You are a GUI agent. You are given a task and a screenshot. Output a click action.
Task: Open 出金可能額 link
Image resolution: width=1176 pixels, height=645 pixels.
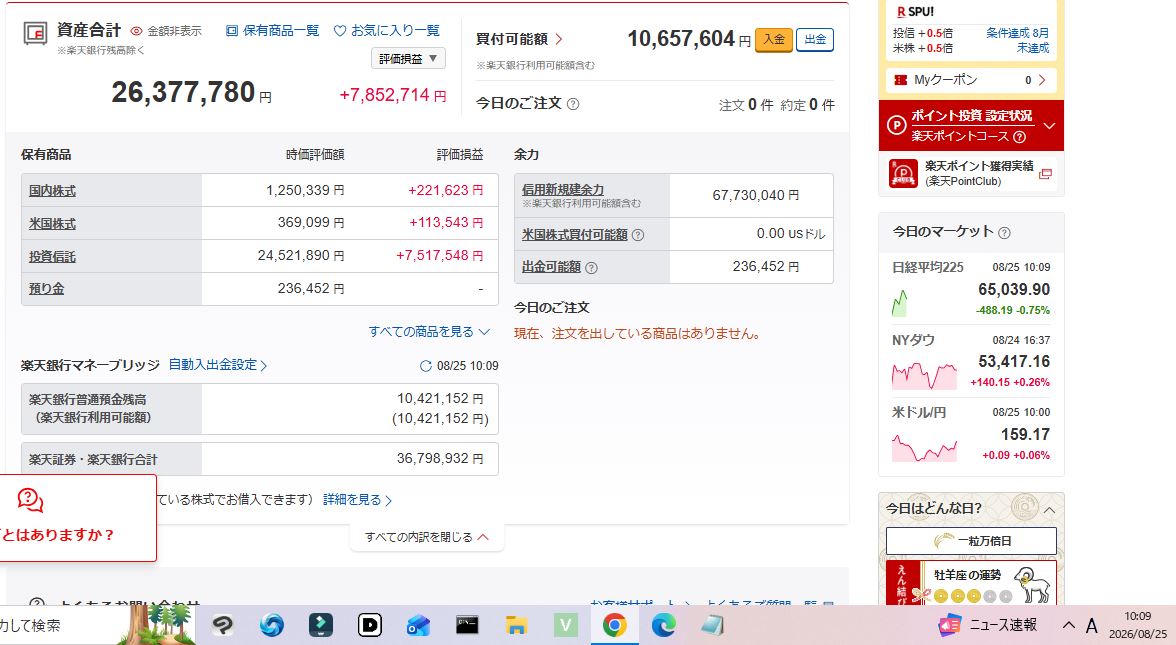[551, 267]
